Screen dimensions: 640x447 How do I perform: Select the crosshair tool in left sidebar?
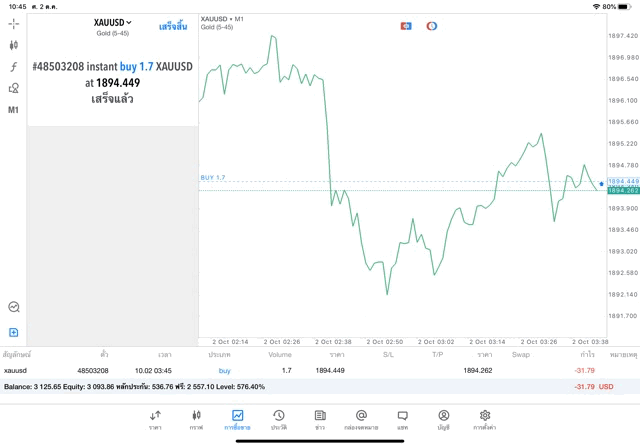click(x=14, y=23)
